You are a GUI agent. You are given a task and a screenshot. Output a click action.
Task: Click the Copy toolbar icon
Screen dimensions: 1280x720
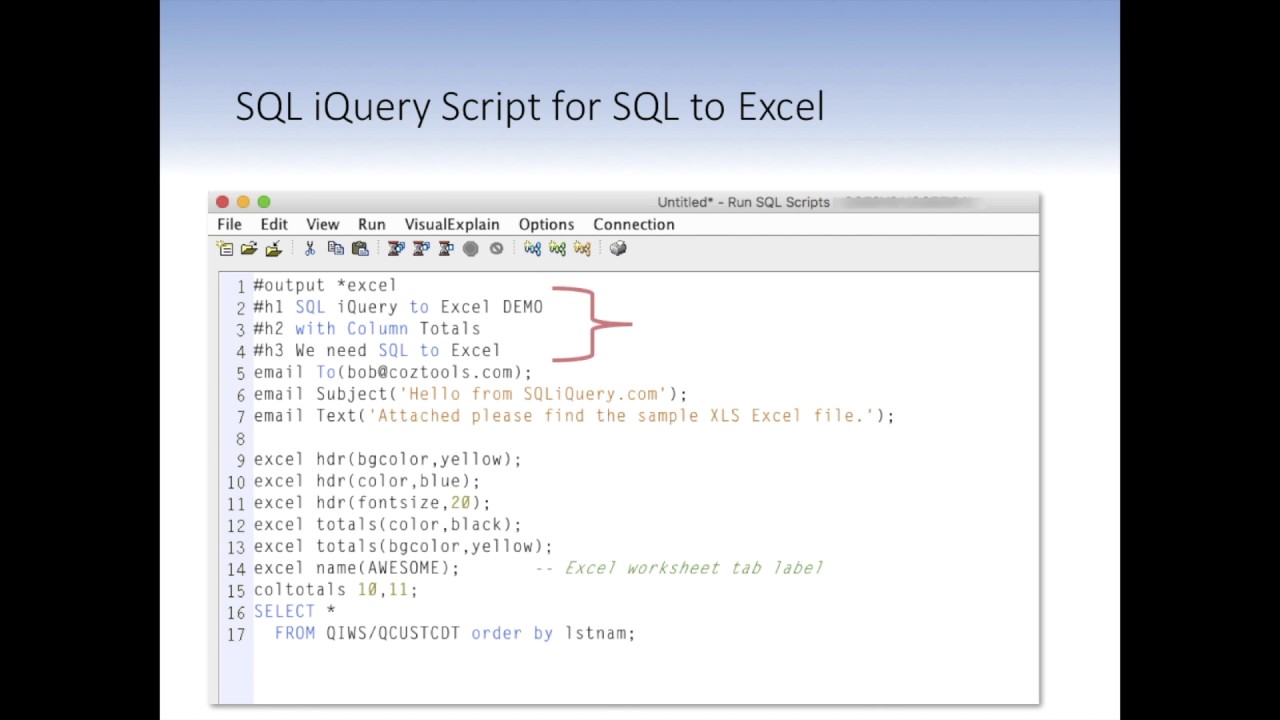(336, 249)
